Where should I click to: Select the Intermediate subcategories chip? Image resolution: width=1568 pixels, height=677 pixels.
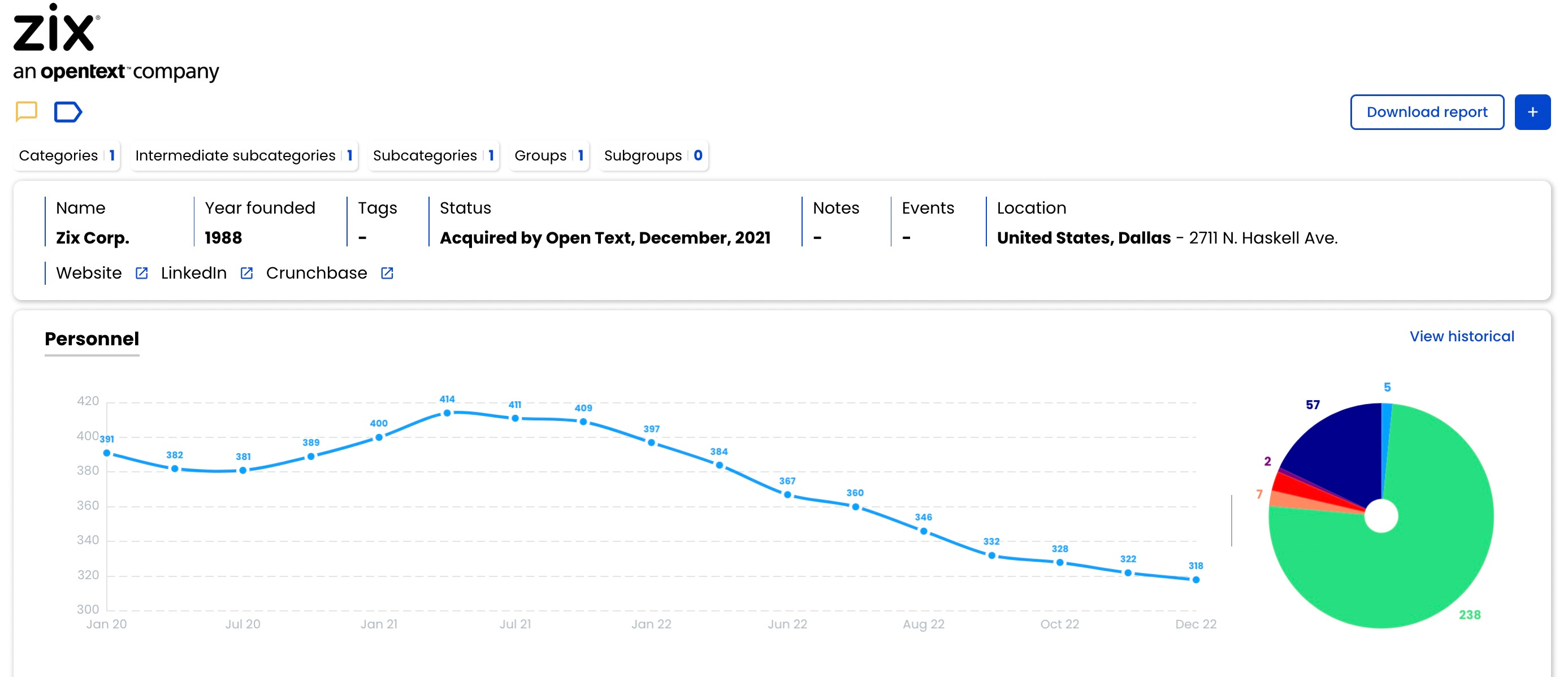pyautogui.click(x=244, y=156)
